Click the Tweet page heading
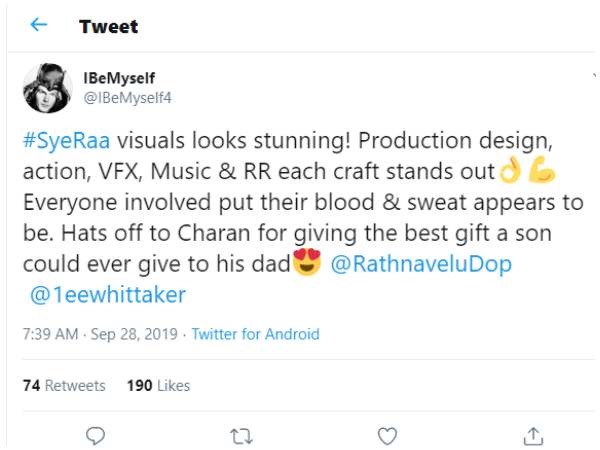The height and width of the screenshot is (450, 600). [x=109, y=26]
